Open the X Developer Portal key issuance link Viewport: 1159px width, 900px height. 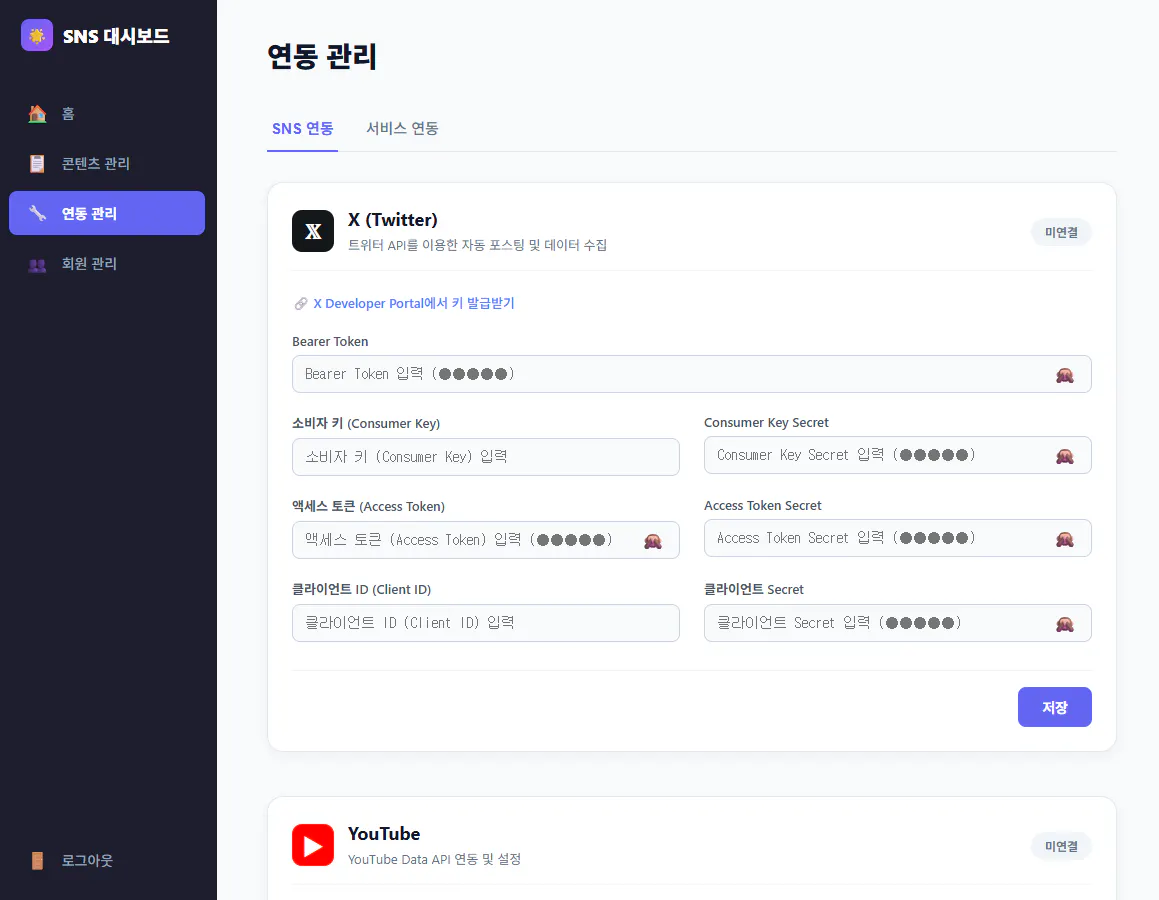415,303
